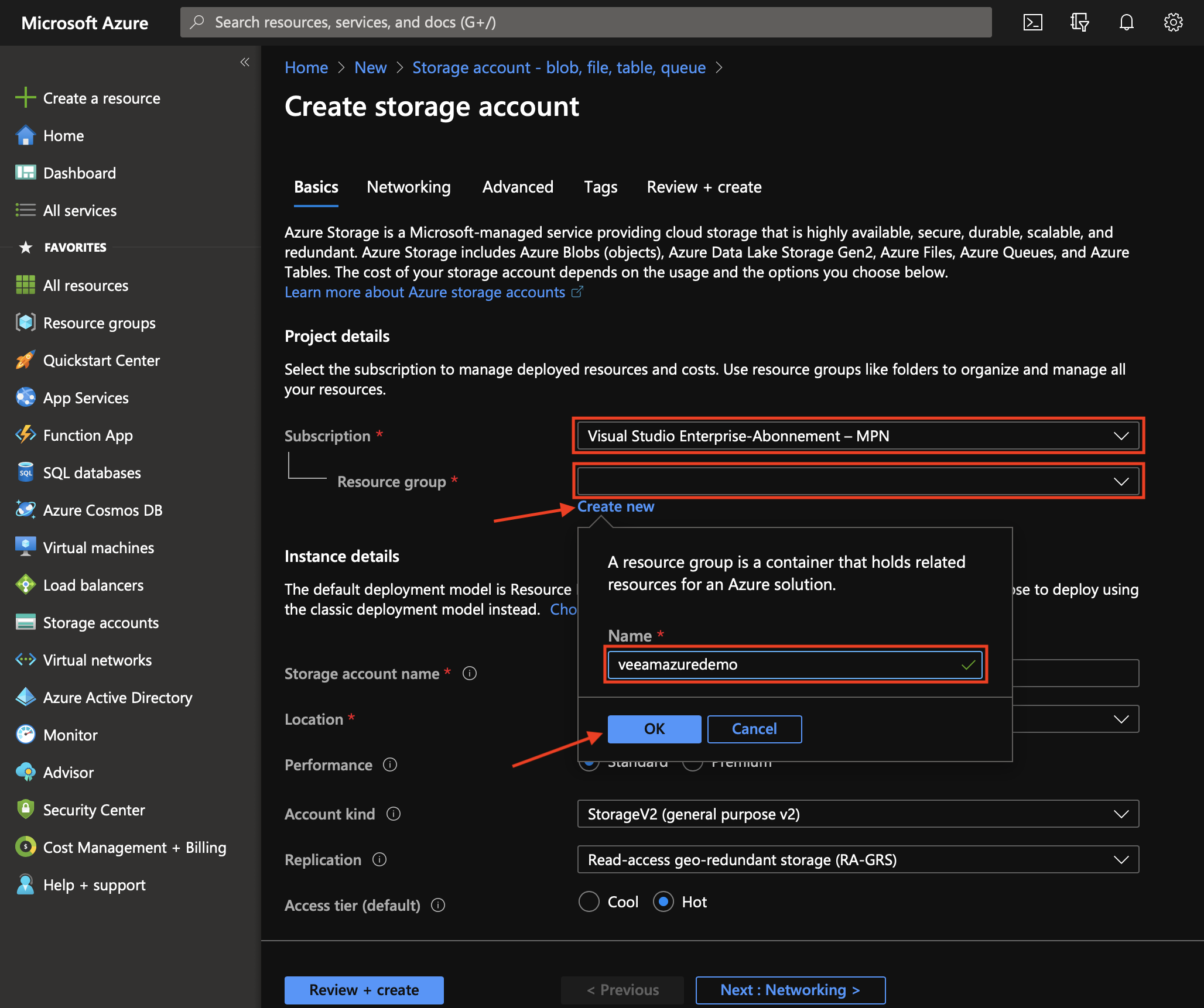Click the resource group Name input field

click(x=795, y=664)
